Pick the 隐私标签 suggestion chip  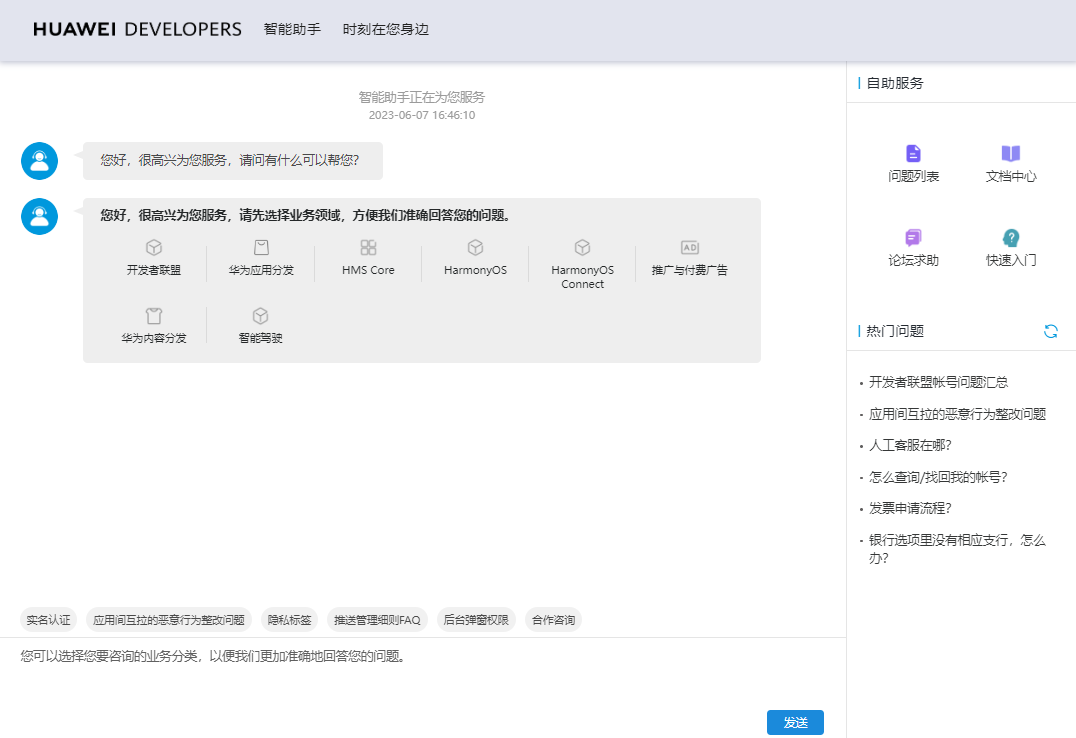[290, 620]
